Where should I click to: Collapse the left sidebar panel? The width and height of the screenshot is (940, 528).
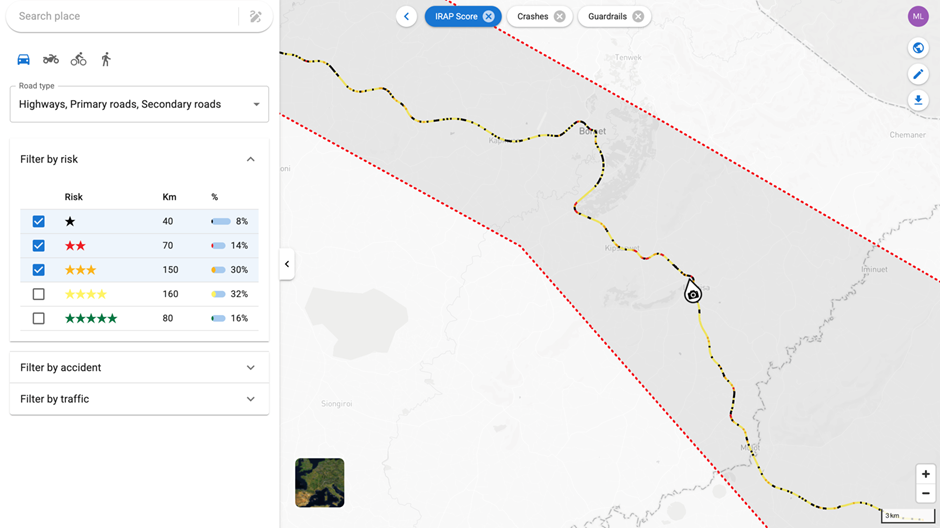287,264
